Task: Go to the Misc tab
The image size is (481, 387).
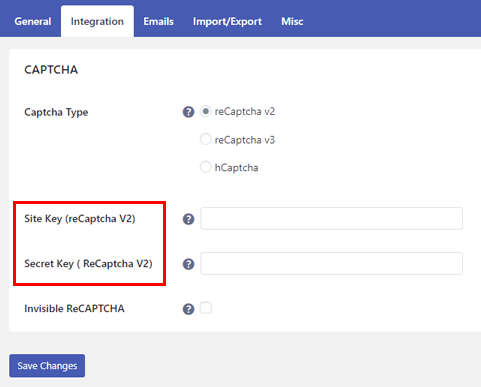Action: tap(292, 21)
